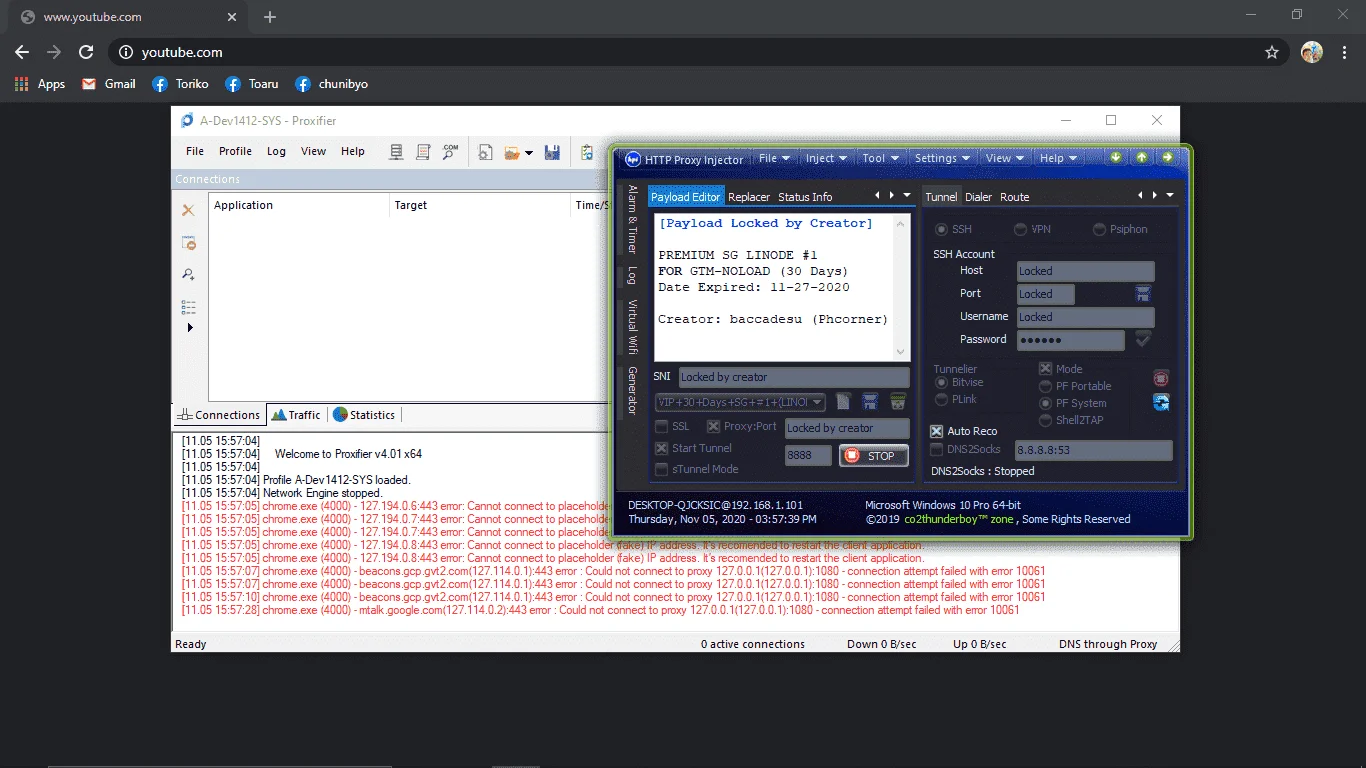The image size is (1366, 768).
Task: Open the File dropdown in HTTP Proxy Injector
Action: pyautogui.click(x=774, y=158)
